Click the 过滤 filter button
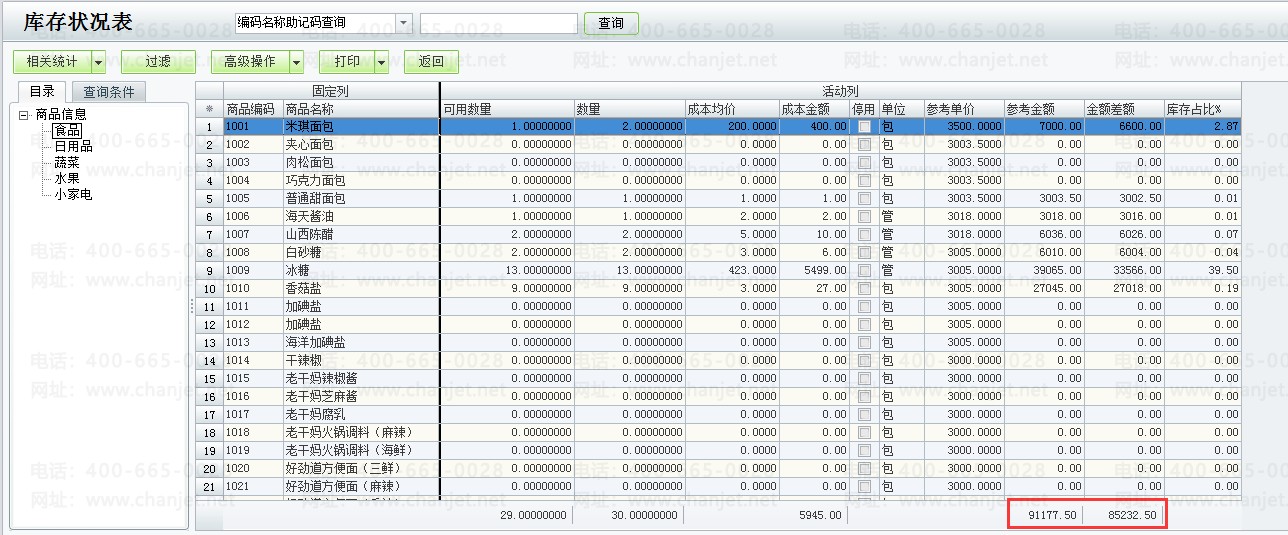The image size is (1288, 535). [158, 62]
